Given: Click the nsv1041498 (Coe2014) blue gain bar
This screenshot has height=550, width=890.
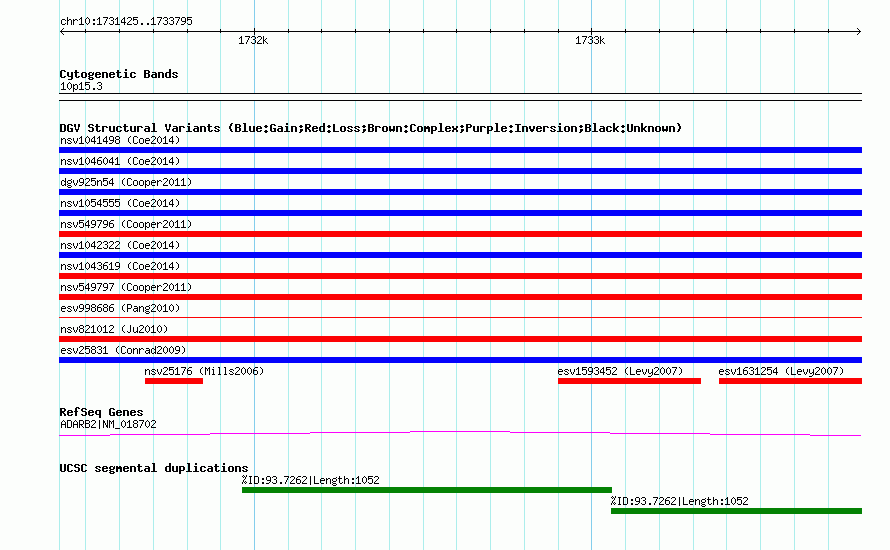Looking at the screenshot, I should point(460,150).
